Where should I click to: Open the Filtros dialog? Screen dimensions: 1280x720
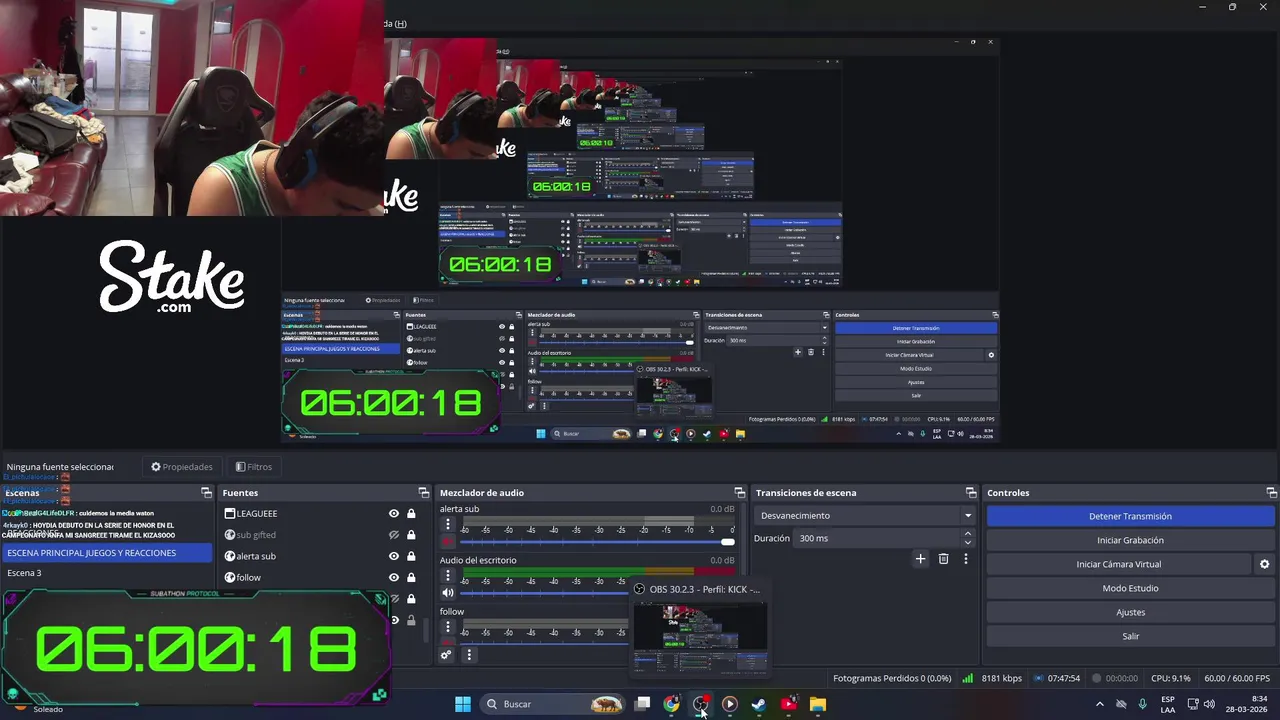(254, 467)
